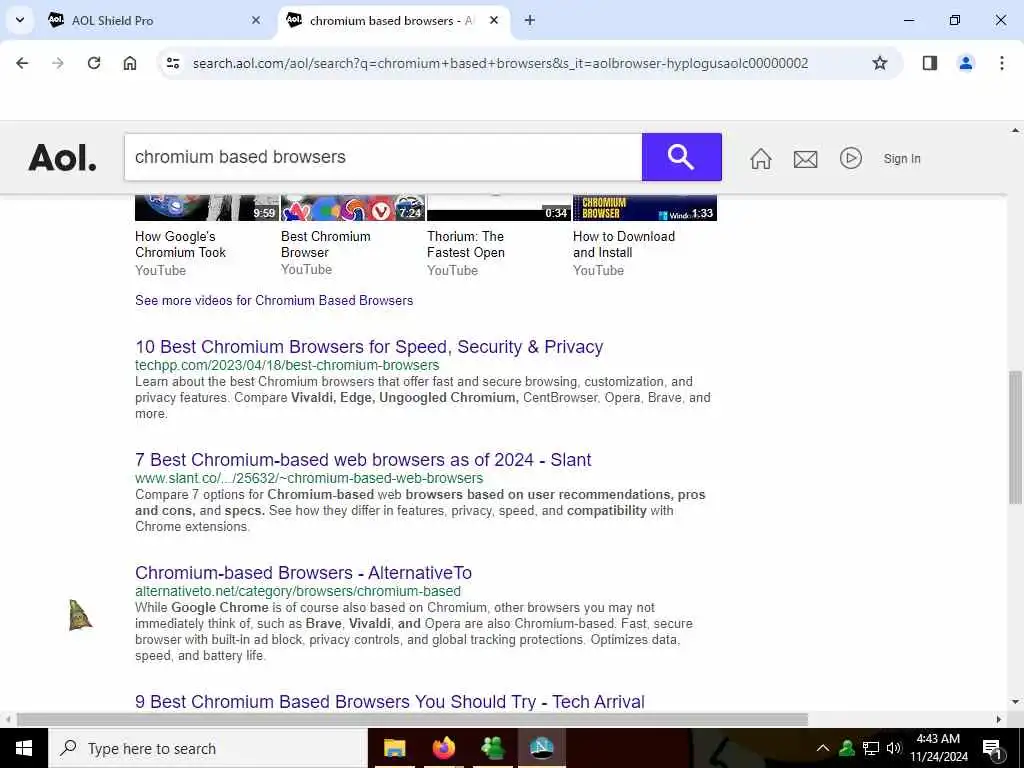
Task: Click the Sign in link
Action: pyautogui.click(x=902, y=159)
